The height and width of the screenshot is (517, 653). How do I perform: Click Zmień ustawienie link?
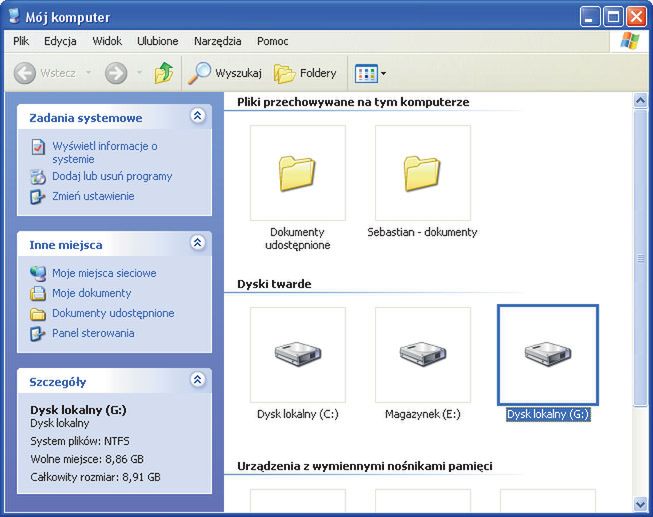[93, 196]
